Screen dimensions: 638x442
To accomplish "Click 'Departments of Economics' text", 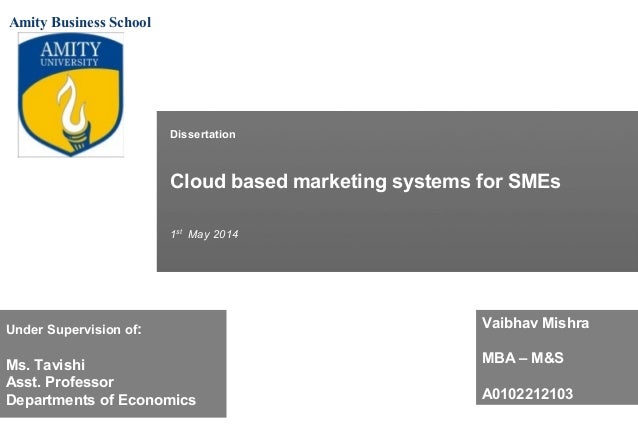I will [101, 400].
